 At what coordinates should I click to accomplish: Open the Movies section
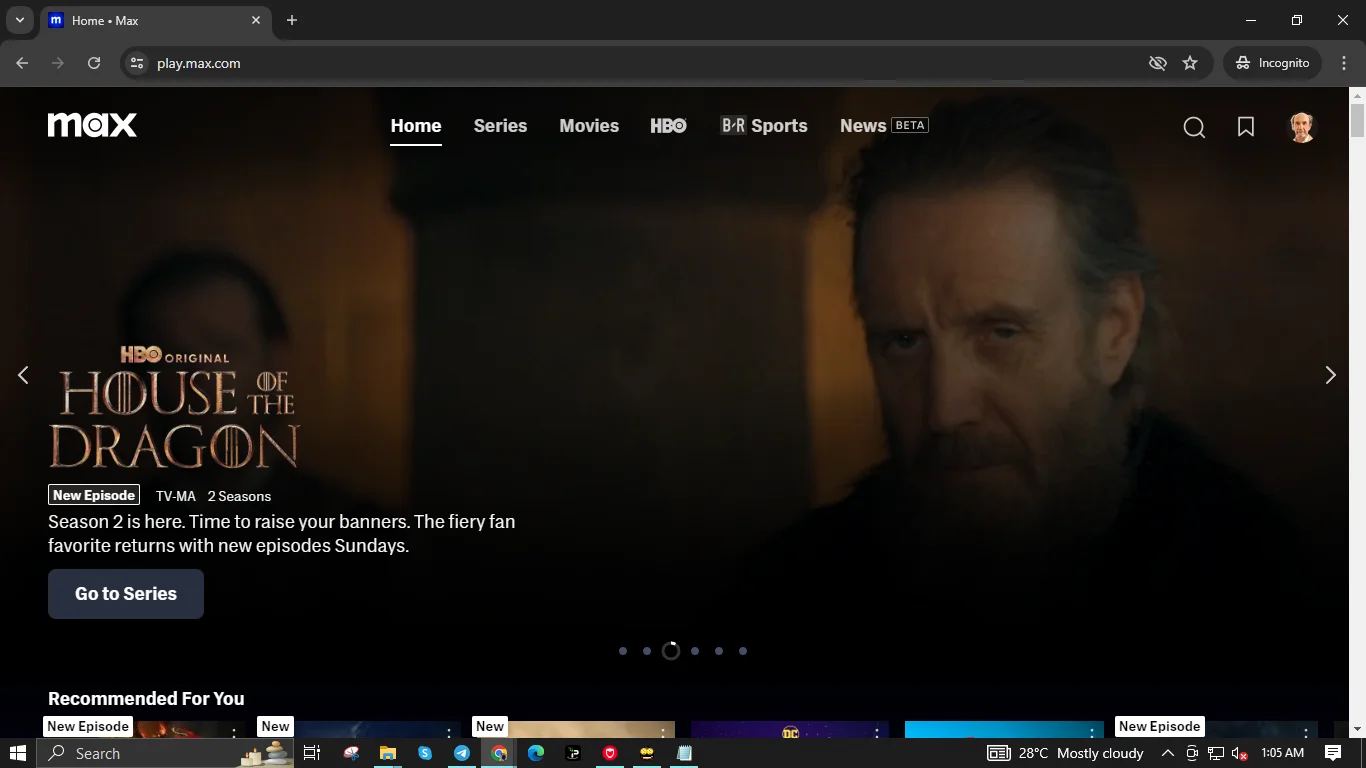tap(589, 126)
